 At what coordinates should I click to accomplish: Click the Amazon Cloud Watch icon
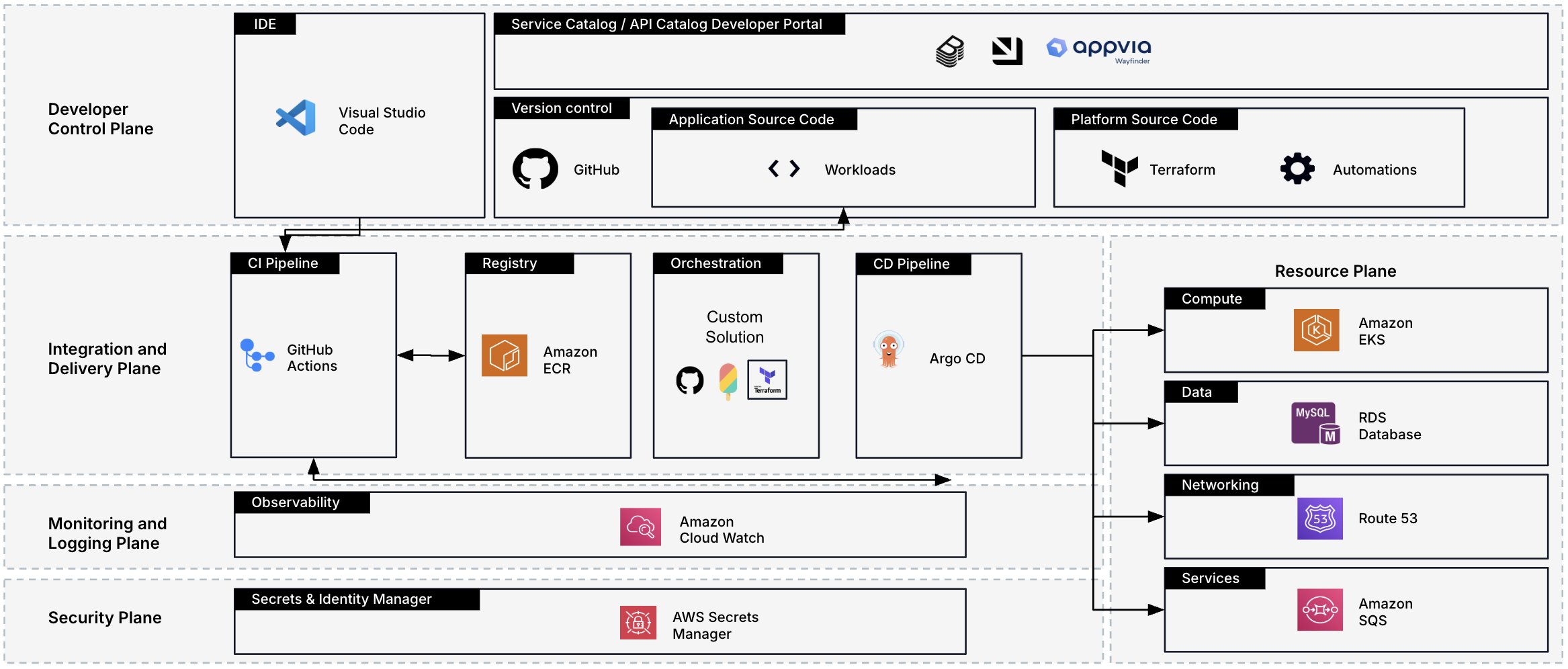640,527
